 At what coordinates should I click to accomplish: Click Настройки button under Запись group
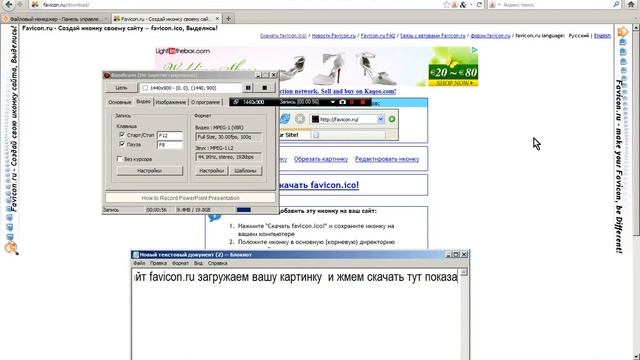[x=149, y=171]
